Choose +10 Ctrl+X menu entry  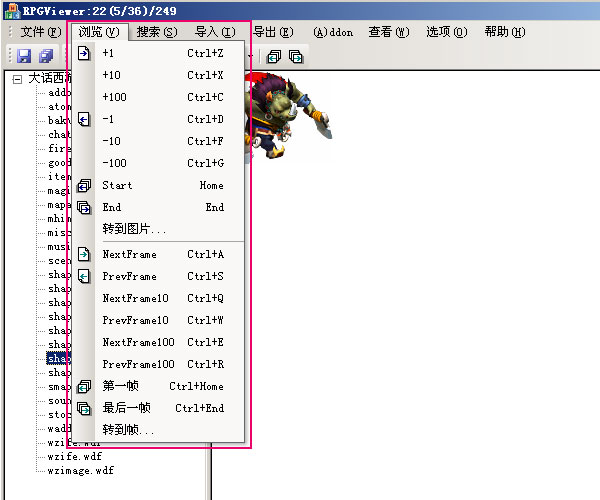pos(158,75)
